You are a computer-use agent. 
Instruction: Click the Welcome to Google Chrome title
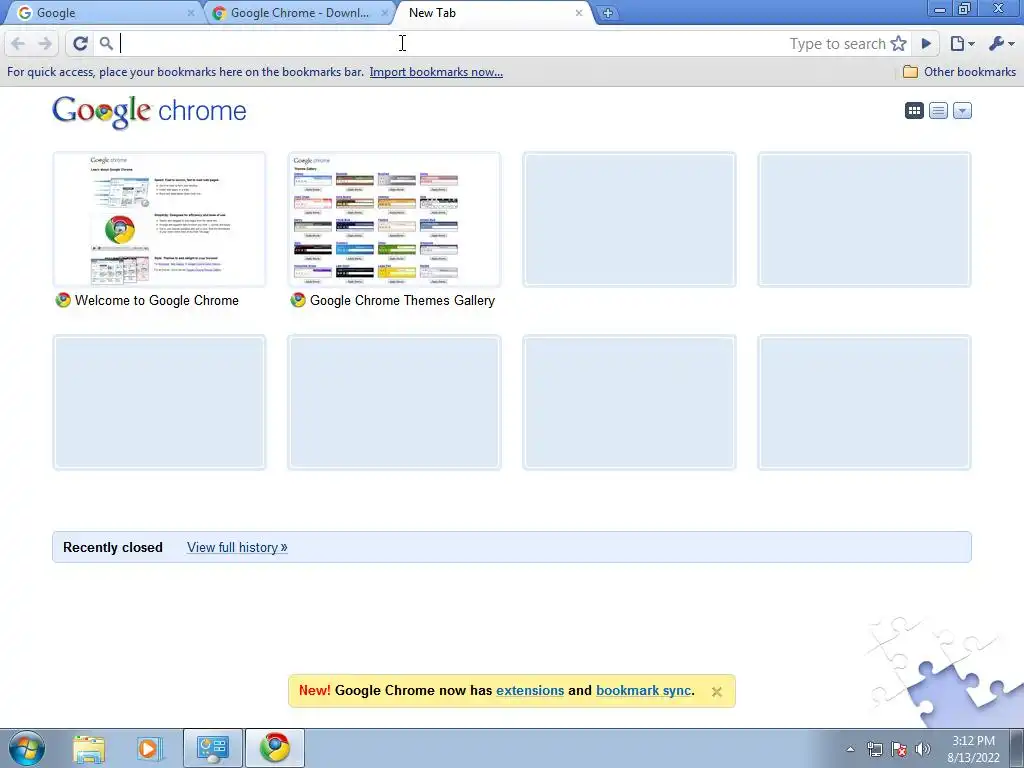[157, 300]
